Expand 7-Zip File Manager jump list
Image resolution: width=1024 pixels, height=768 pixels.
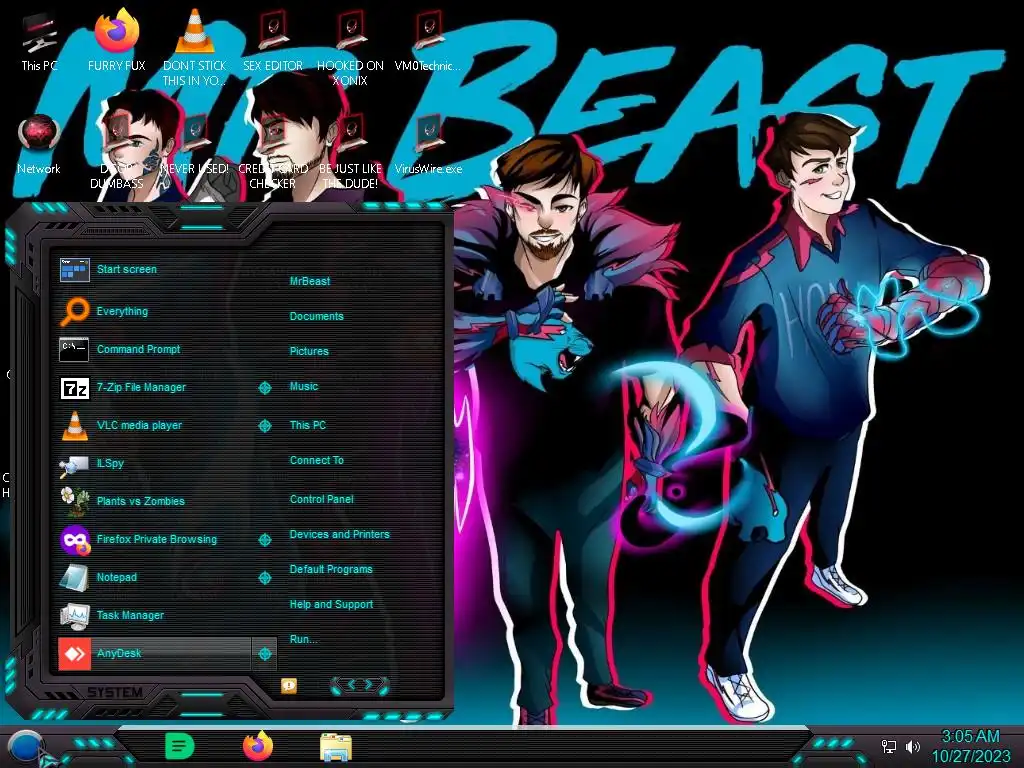[264, 388]
